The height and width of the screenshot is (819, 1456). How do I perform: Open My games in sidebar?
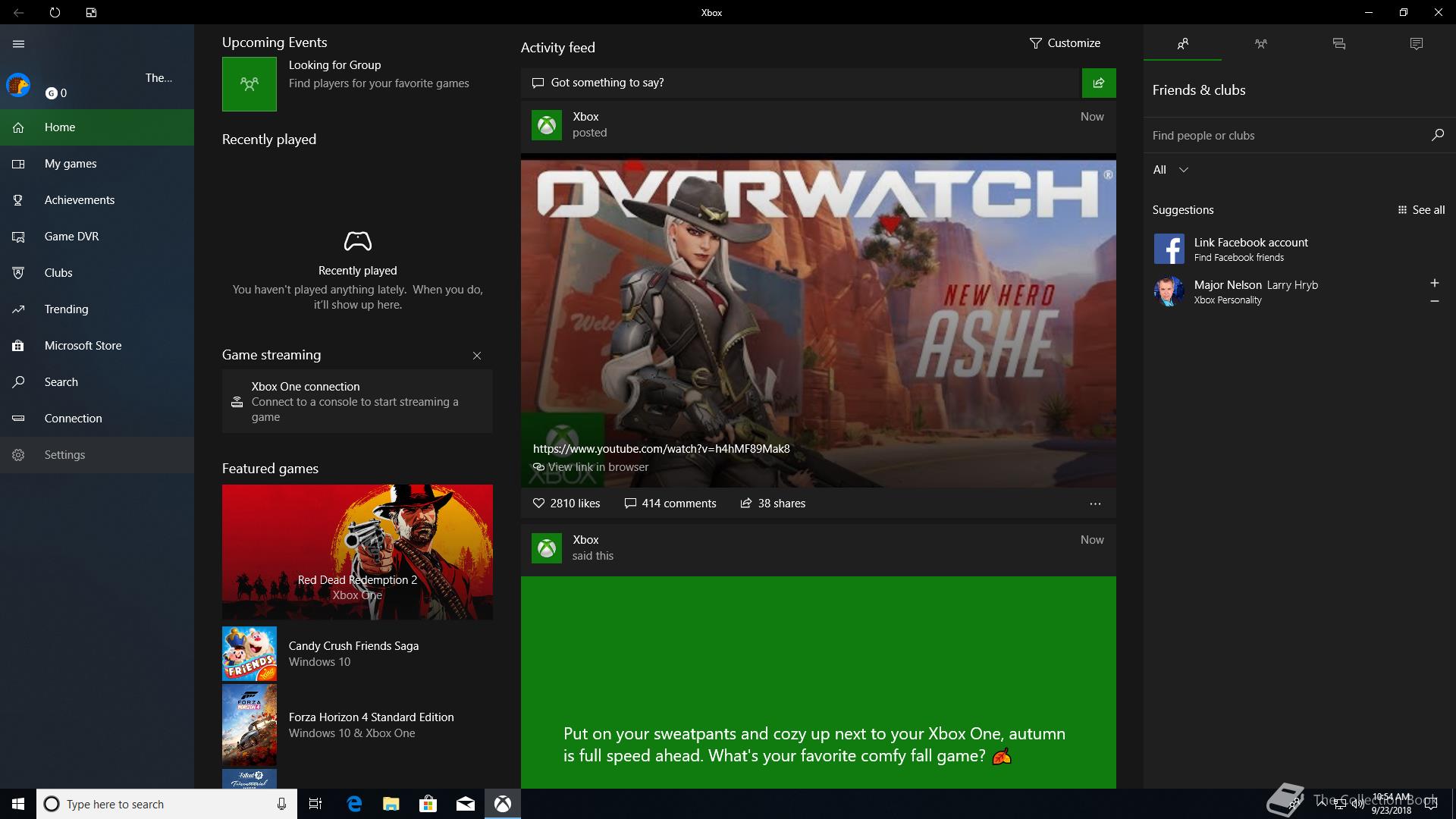pos(97,164)
